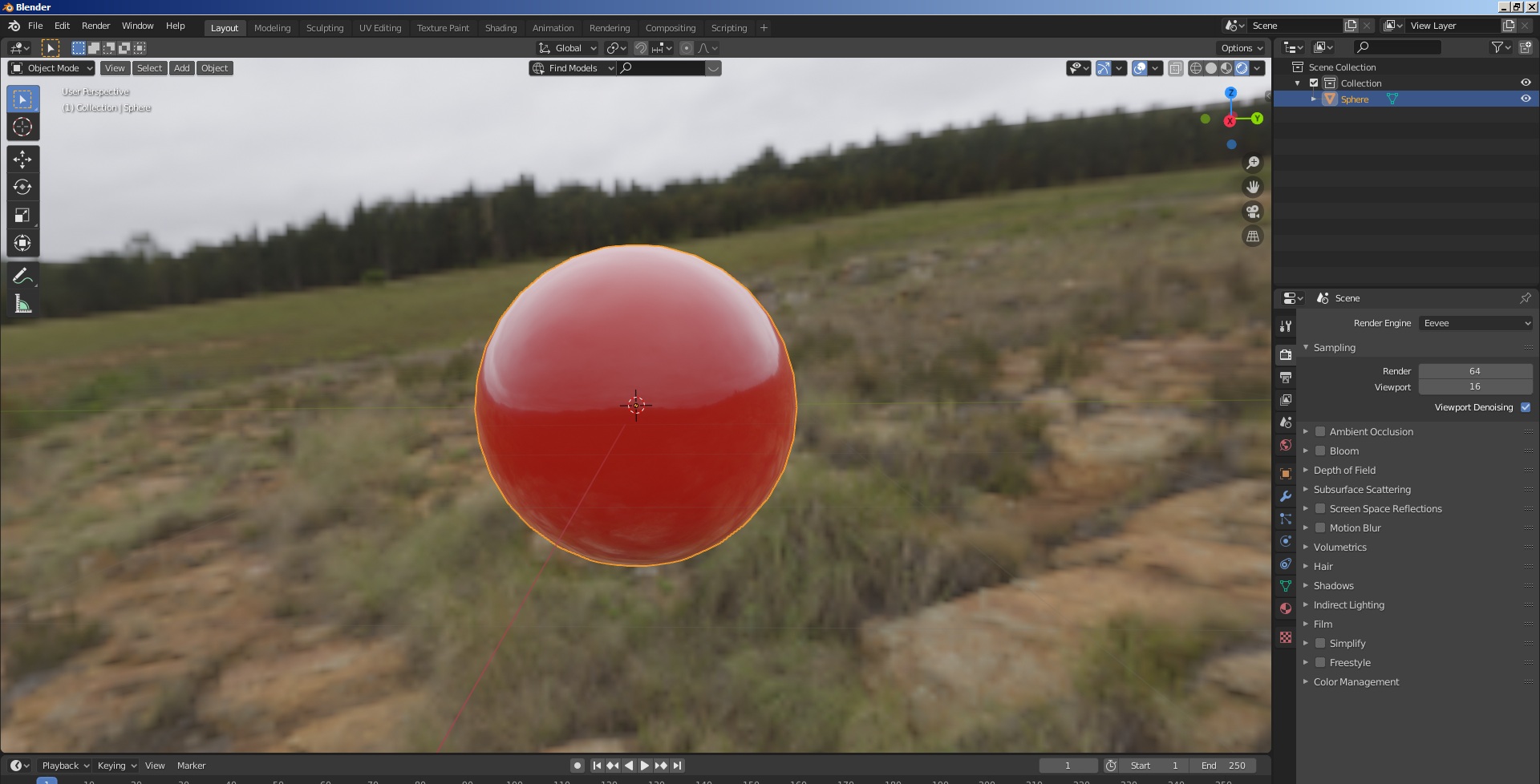Open the Modifier Properties wrench tab

[x=1286, y=496]
